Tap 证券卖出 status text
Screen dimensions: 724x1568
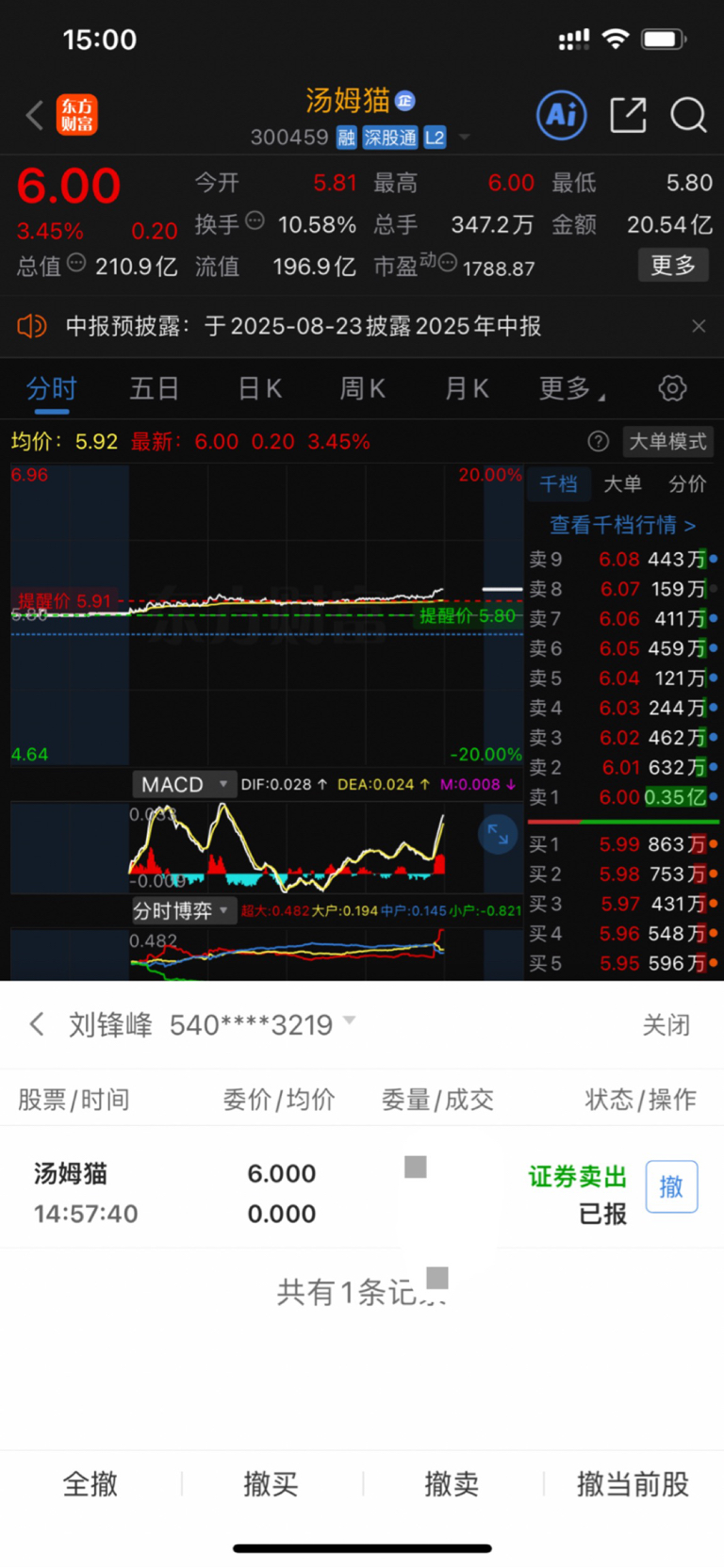coord(577,1176)
